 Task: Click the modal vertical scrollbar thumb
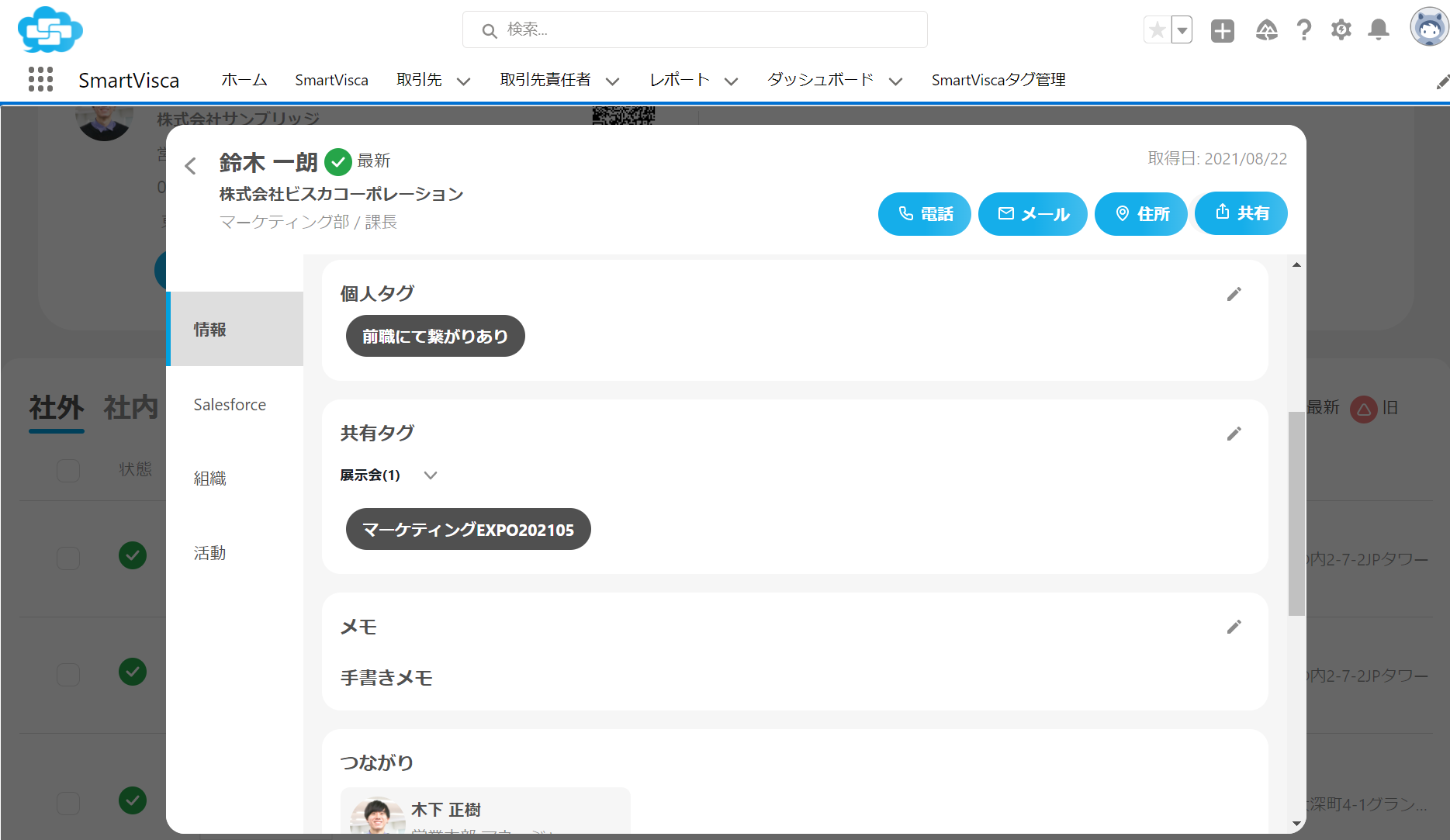pos(1296,513)
